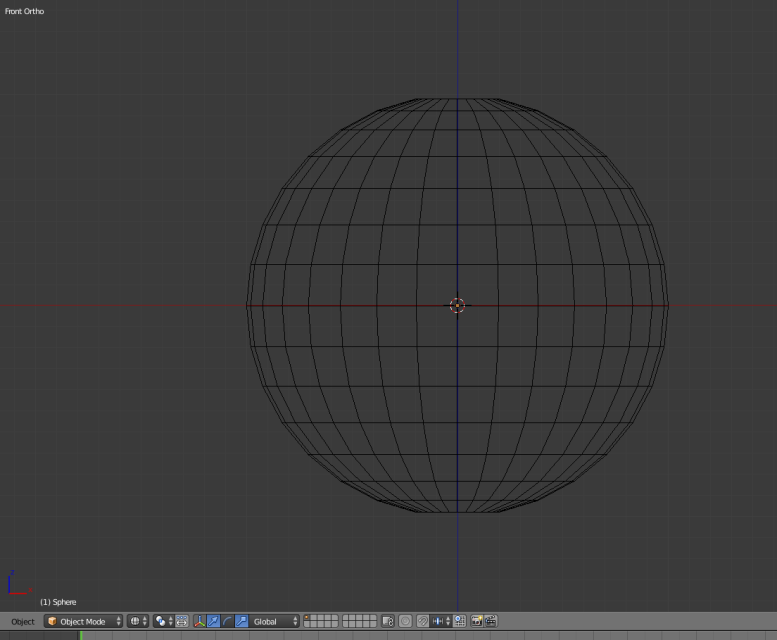This screenshot has height=640, width=777.
Task: Open the Object Mode dropdown
Action: 83,621
